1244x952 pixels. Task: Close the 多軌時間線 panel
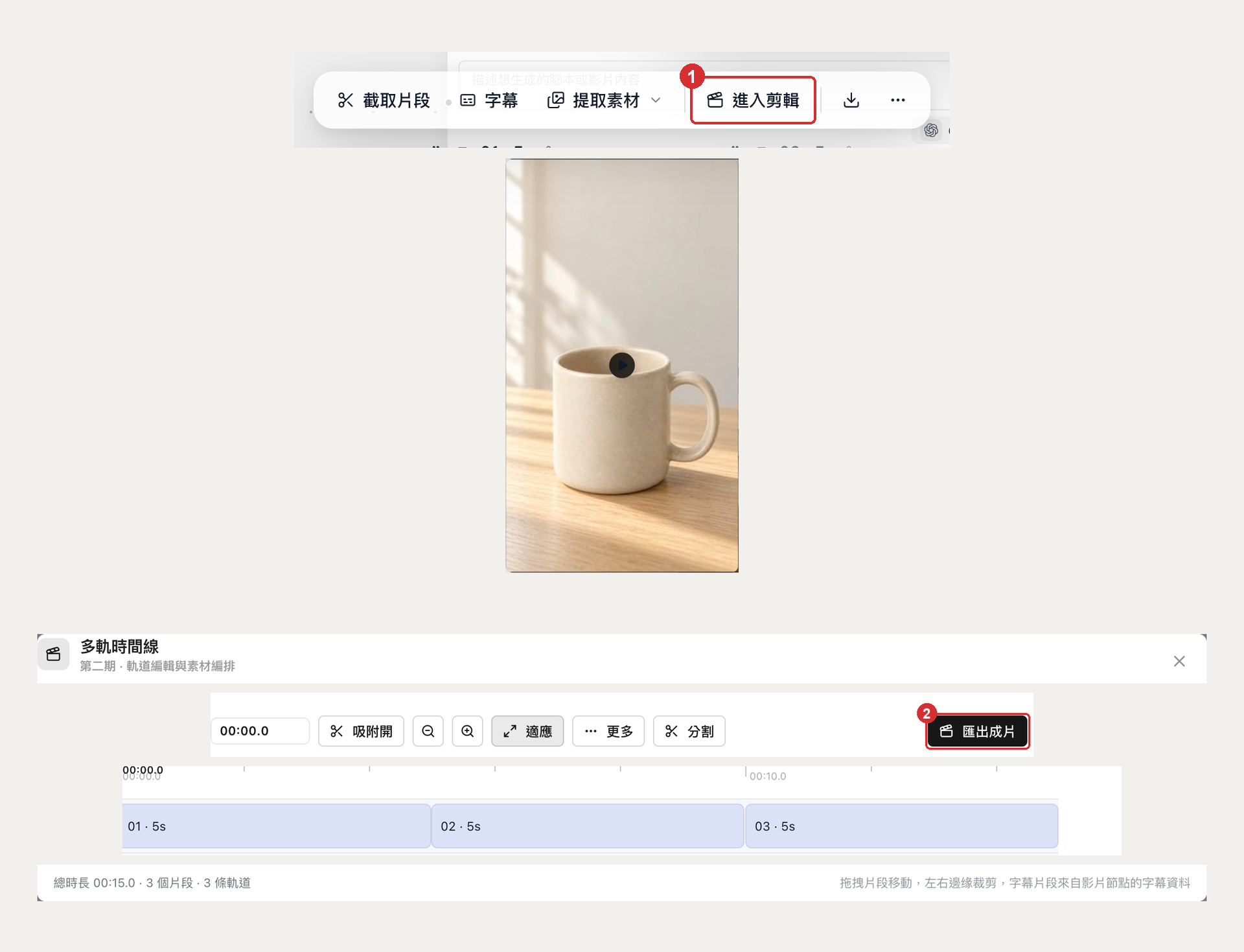[x=1179, y=661]
